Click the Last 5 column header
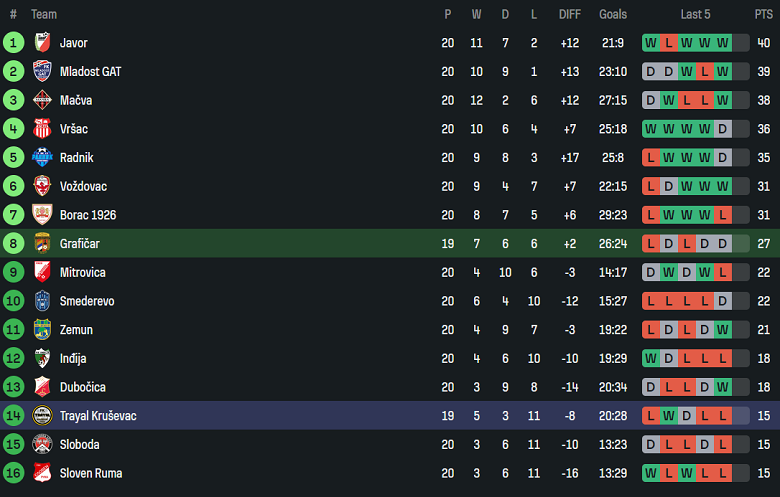 point(695,14)
